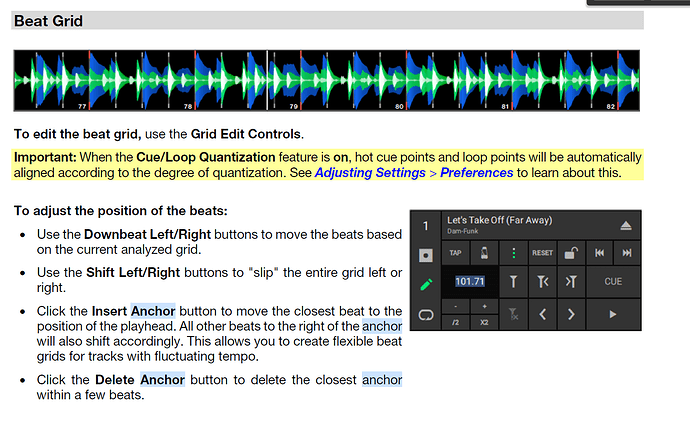690x424 pixels.
Task: Skip to next track button
Action: pyautogui.click(x=628, y=253)
